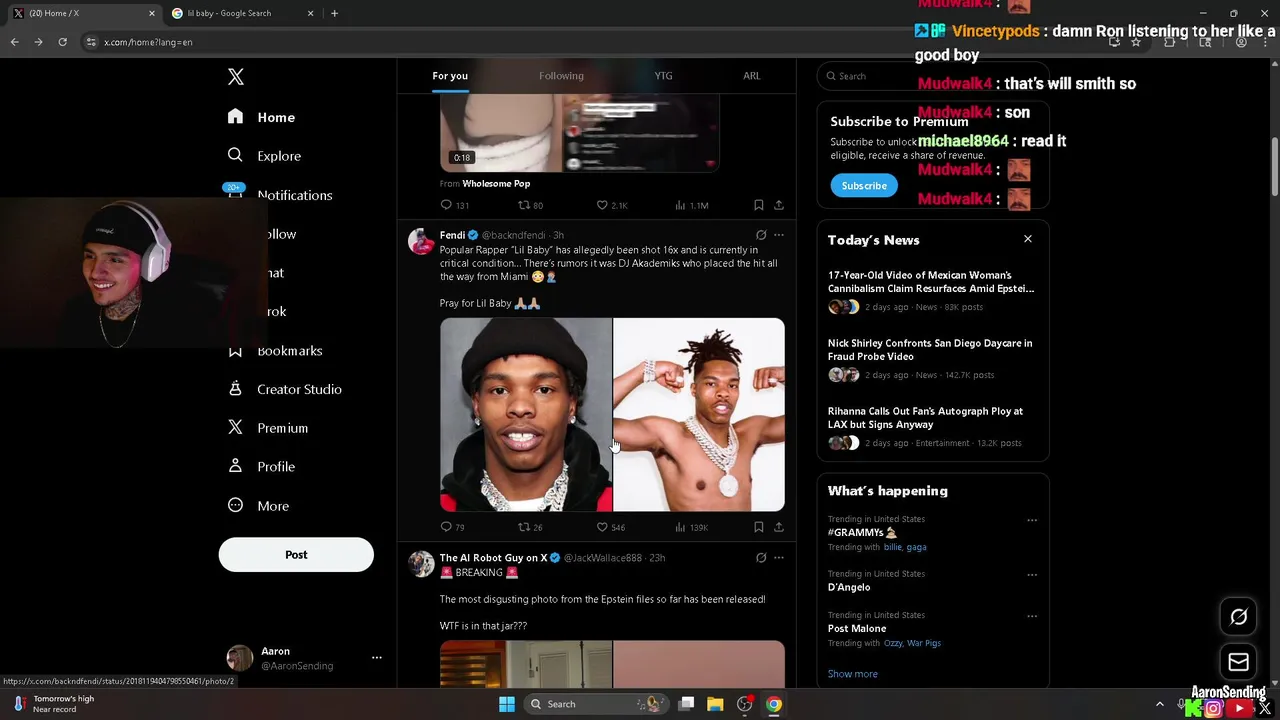Like the Fendi post heart icon
The width and height of the screenshot is (1280, 720).
point(602,527)
